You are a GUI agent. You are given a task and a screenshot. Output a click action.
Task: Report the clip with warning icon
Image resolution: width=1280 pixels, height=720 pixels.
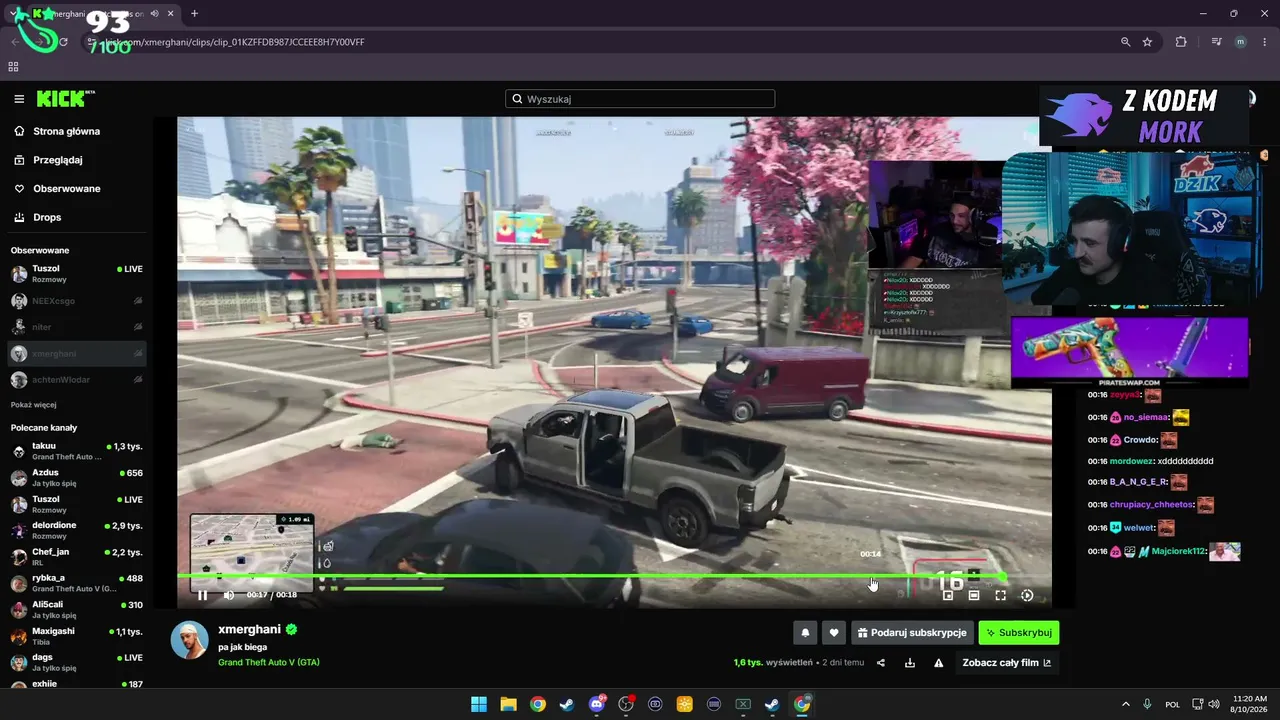939,663
